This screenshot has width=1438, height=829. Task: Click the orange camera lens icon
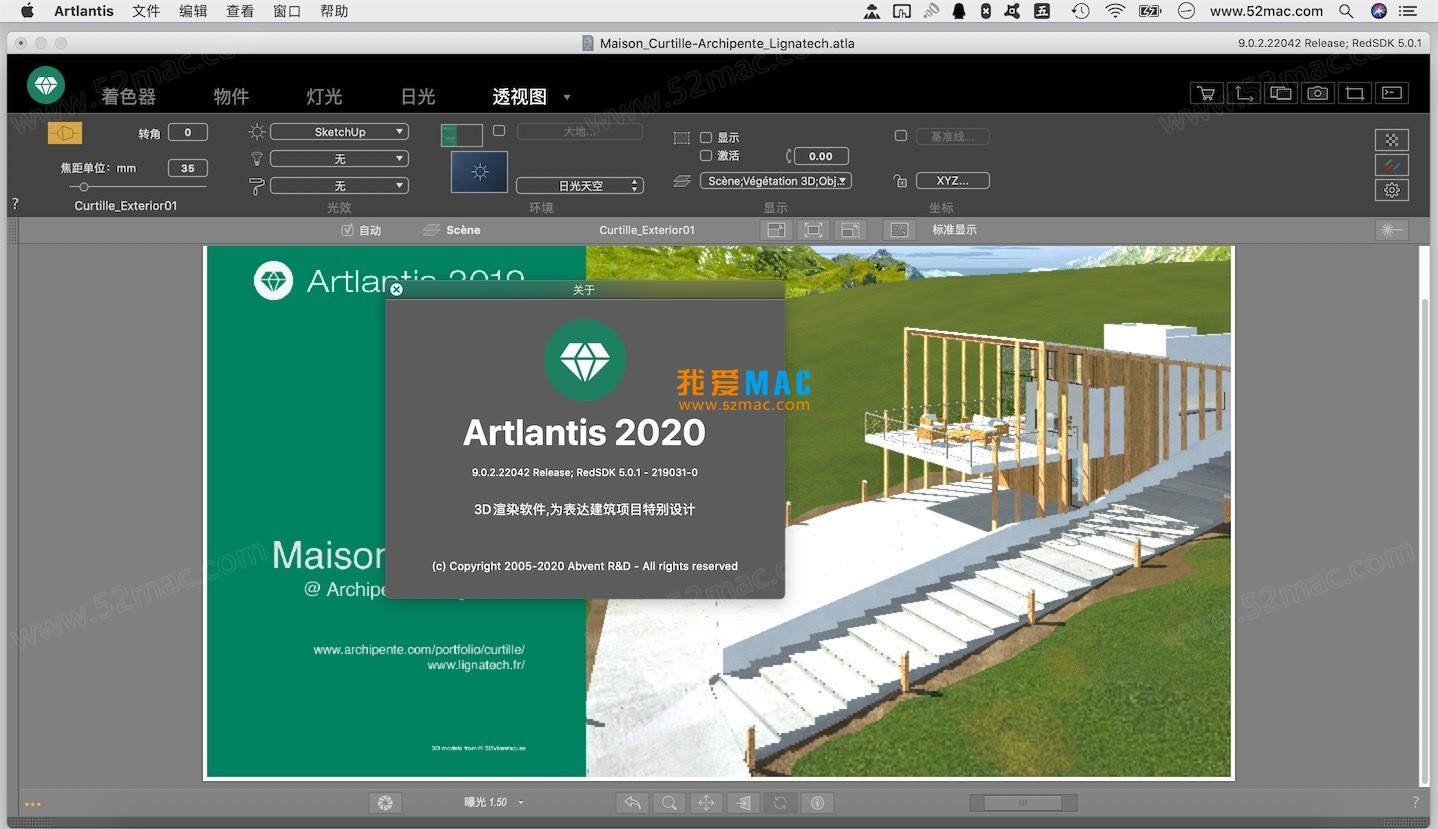65,133
